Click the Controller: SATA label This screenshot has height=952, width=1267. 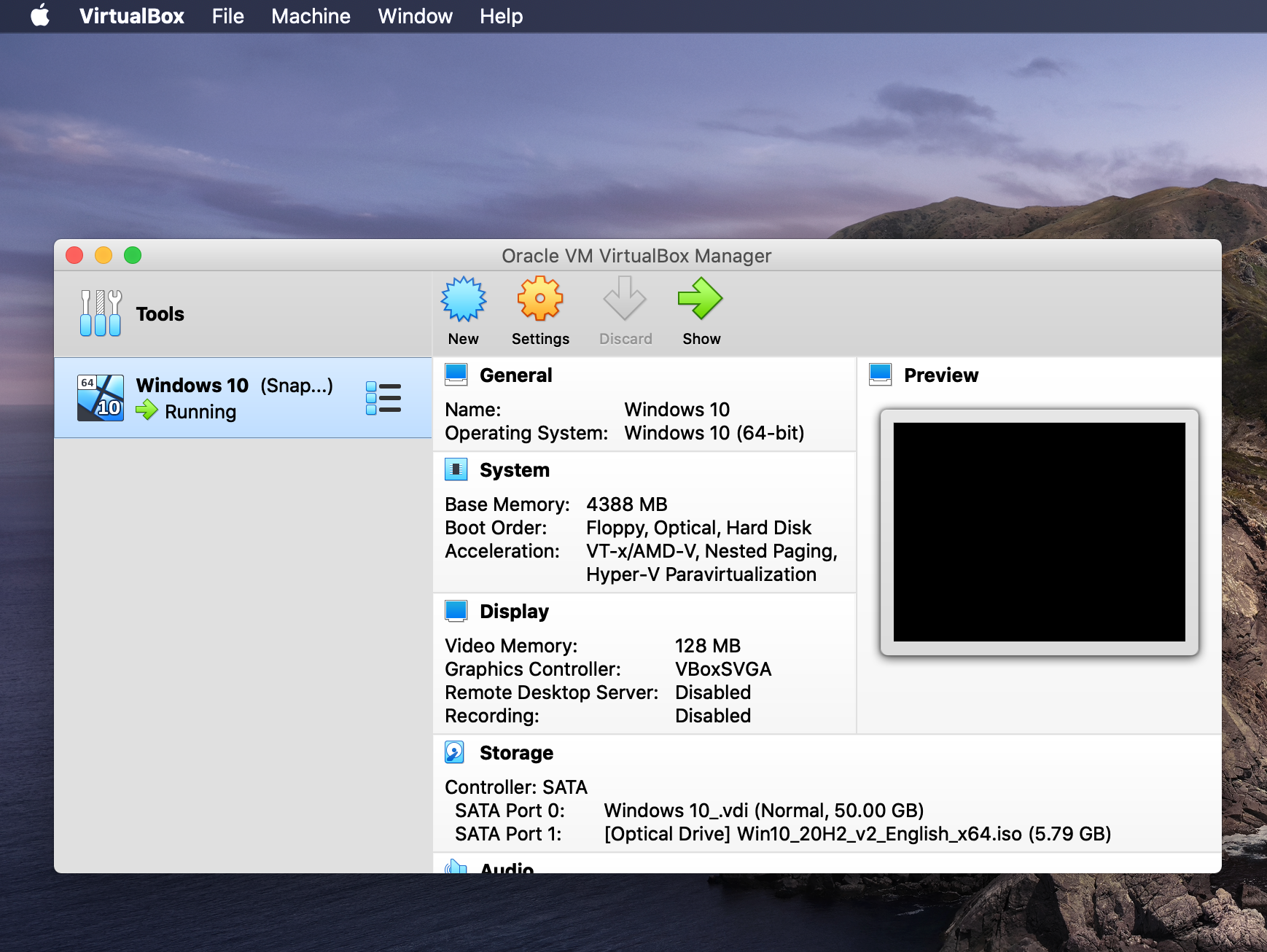516,787
